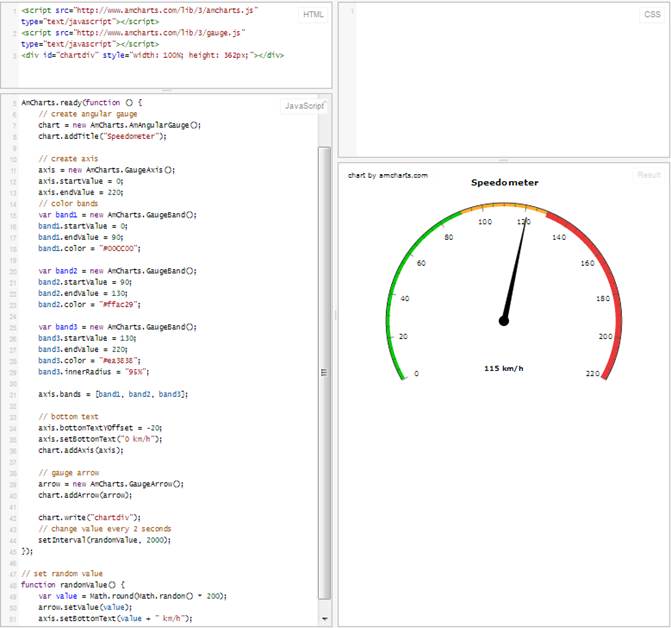Click the CSS panel label
Screen dimensions: 671x628
tap(649, 14)
